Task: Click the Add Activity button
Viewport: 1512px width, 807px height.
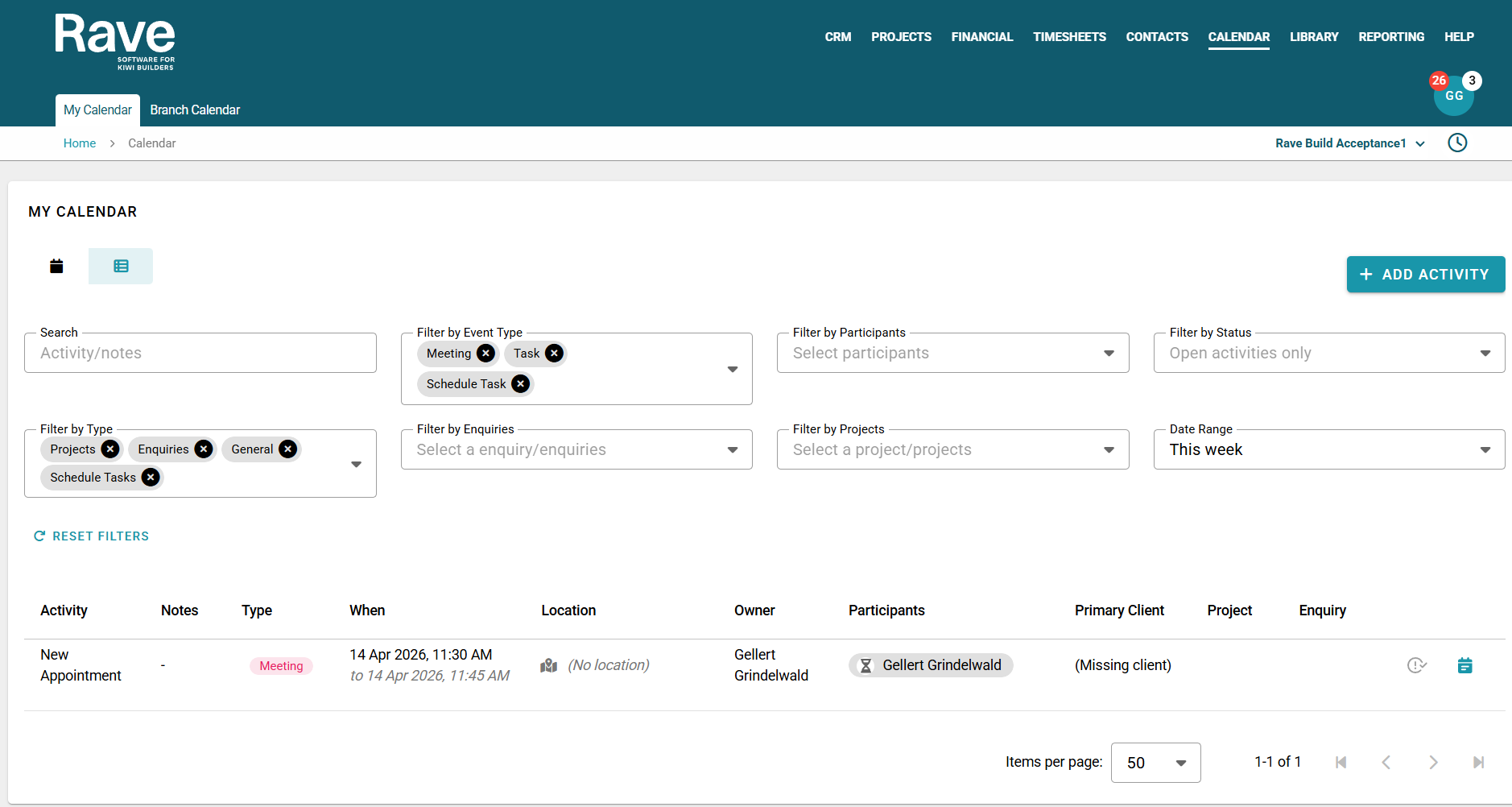Action: tap(1425, 275)
